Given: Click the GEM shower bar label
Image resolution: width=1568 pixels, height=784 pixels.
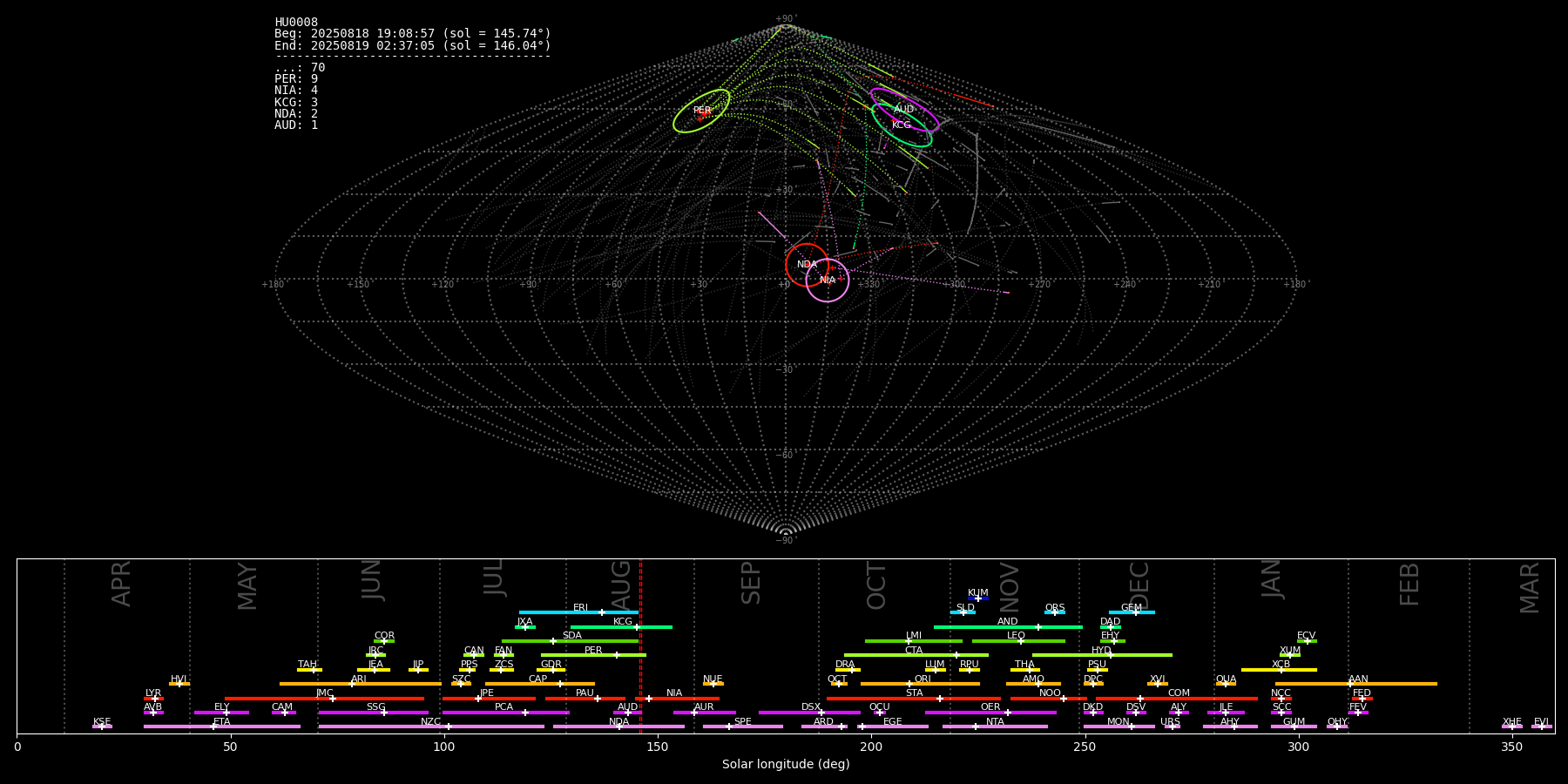Looking at the screenshot, I should (1132, 608).
